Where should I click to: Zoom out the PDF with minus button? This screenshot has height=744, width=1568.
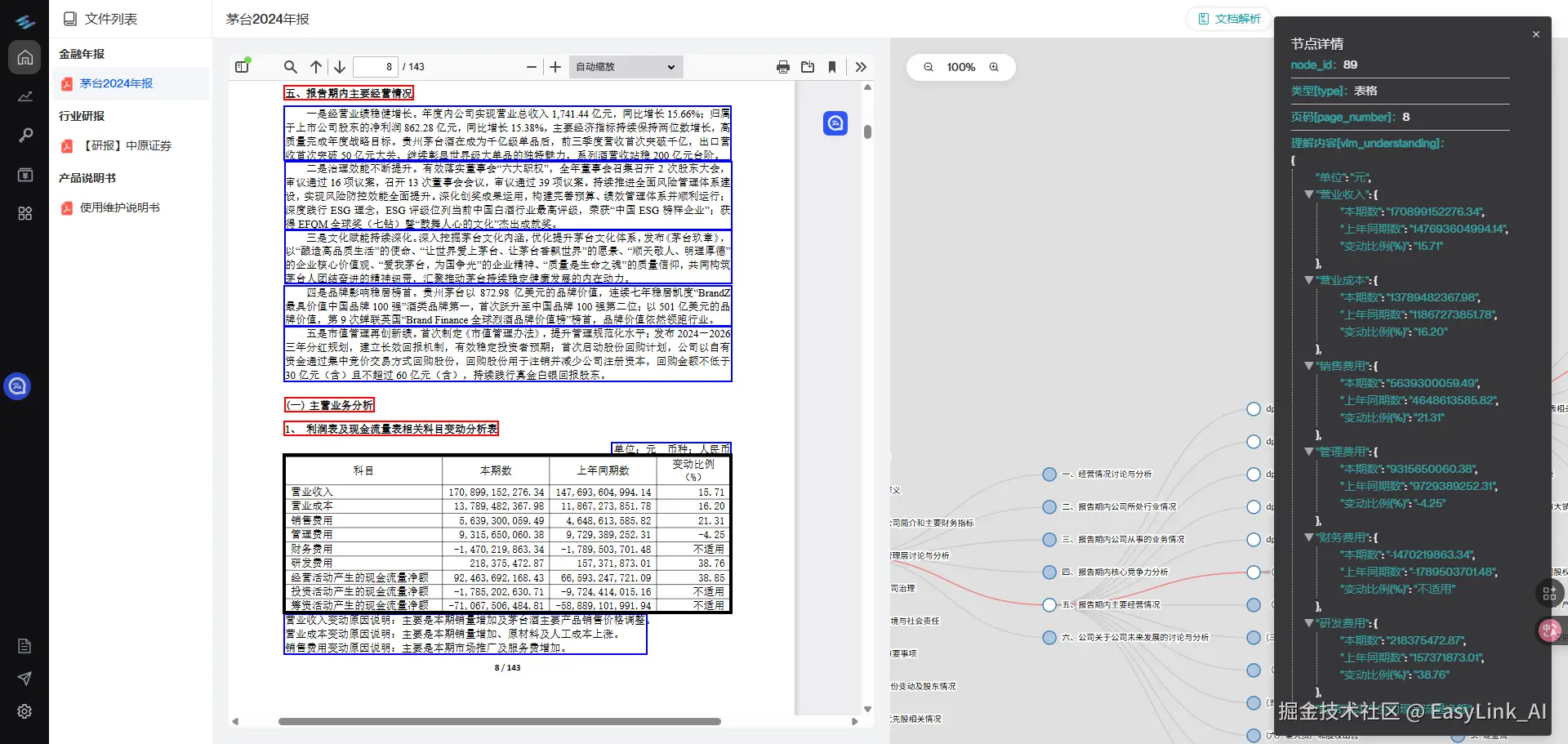coord(532,67)
